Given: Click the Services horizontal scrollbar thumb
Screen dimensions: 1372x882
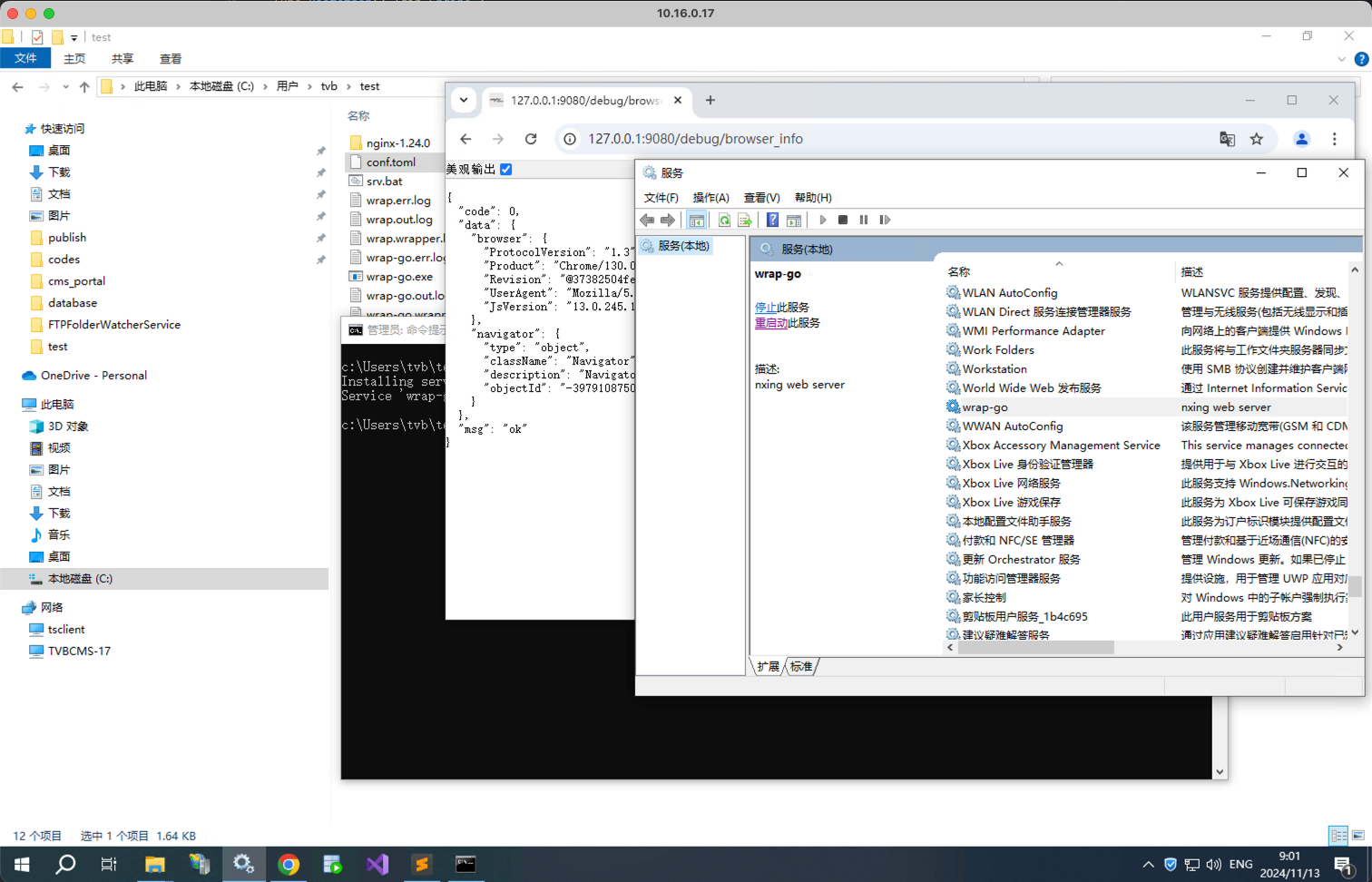Looking at the screenshot, I should (1035, 647).
